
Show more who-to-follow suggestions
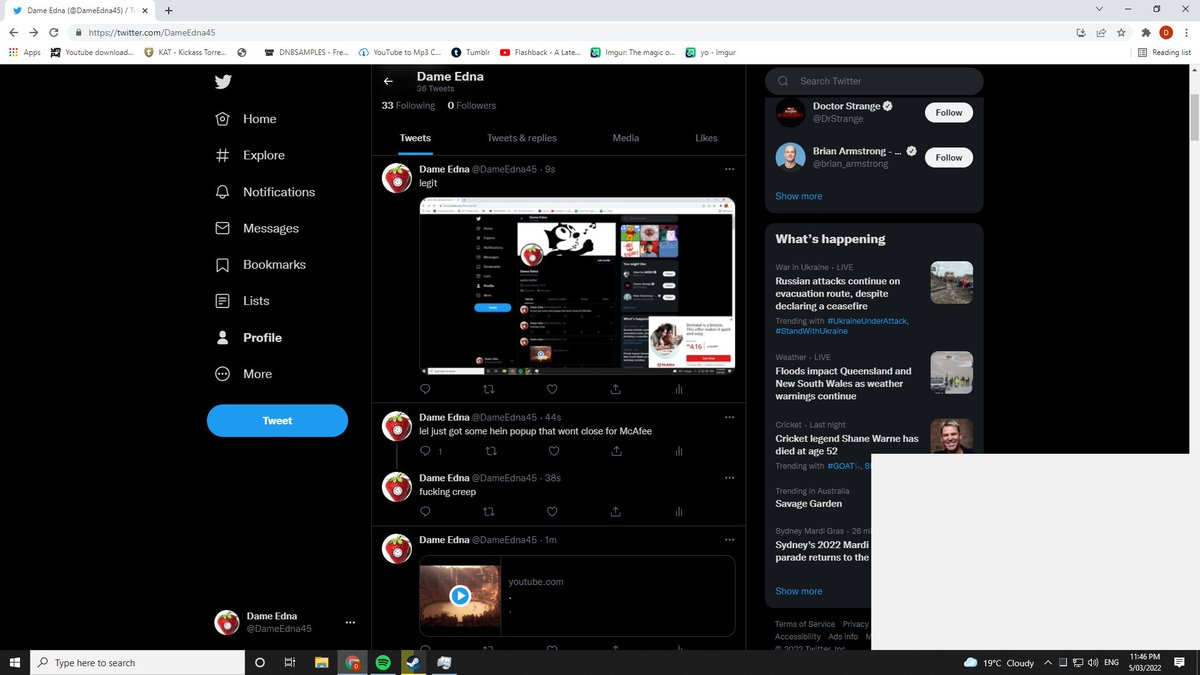pyautogui.click(x=799, y=196)
